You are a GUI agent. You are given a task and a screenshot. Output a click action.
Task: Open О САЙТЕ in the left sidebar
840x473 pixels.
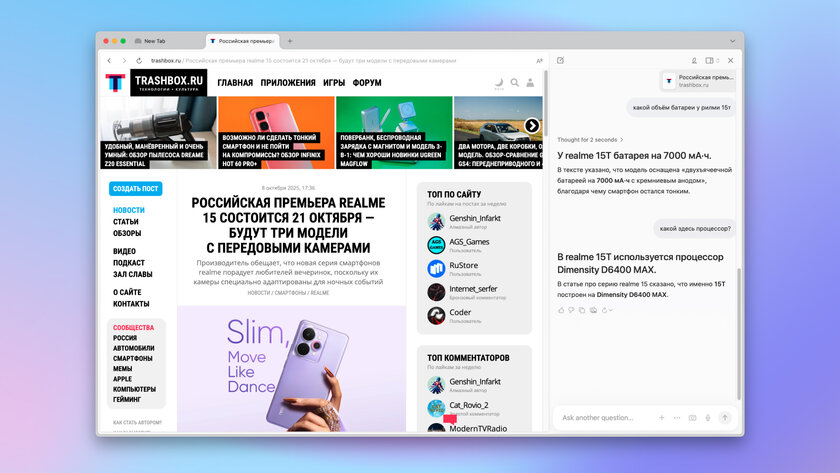coord(127,292)
